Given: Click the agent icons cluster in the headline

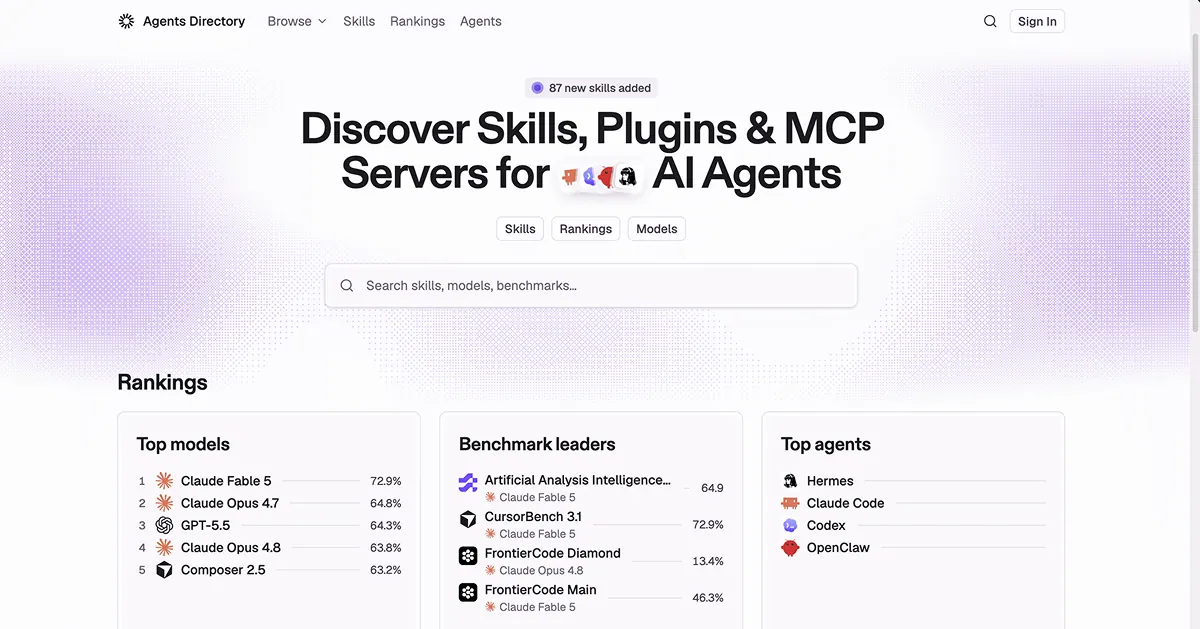Looking at the screenshot, I should [600, 176].
